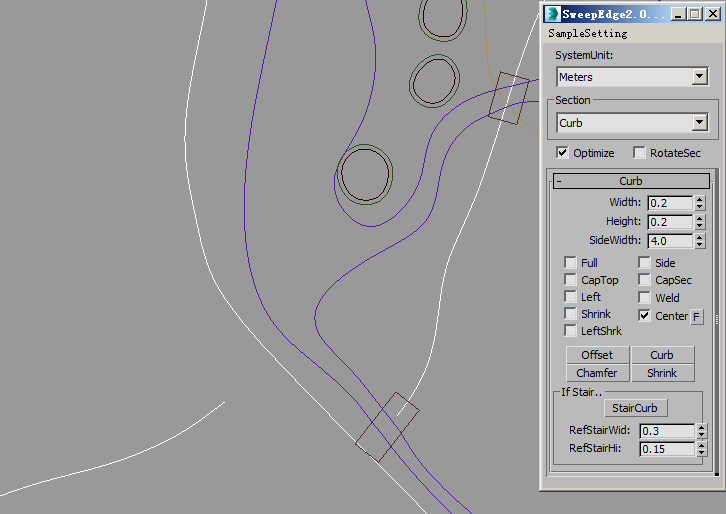Click the SweepEdge title bar app icon
The width and height of the screenshot is (726, 514).
point(551,14)
